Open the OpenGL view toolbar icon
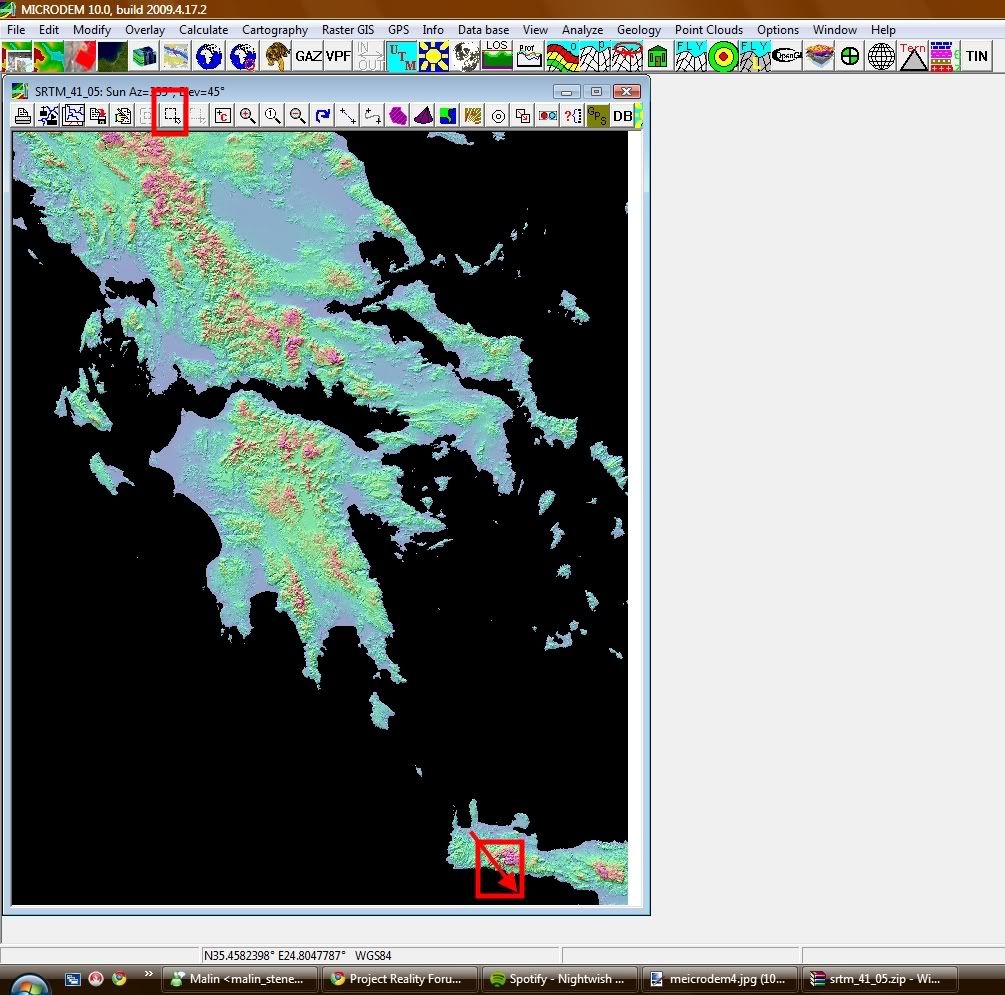The image size is (1005, 995). (x=787, y=56)
